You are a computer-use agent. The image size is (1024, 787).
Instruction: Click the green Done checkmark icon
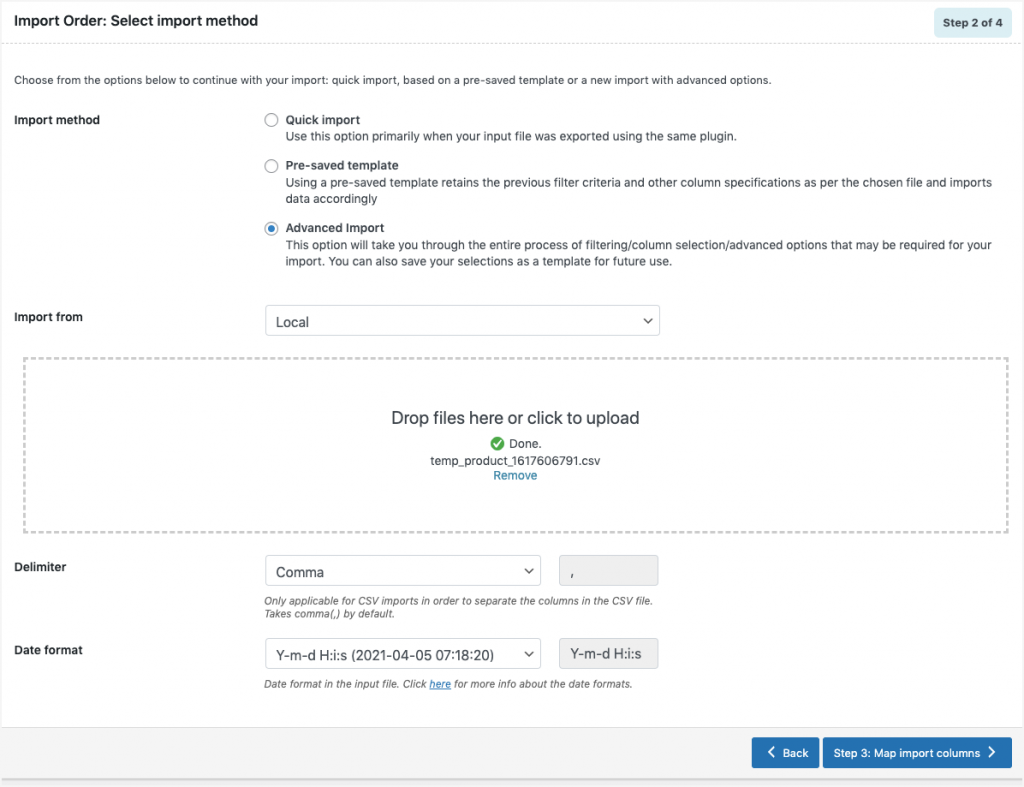coord(497,443)
